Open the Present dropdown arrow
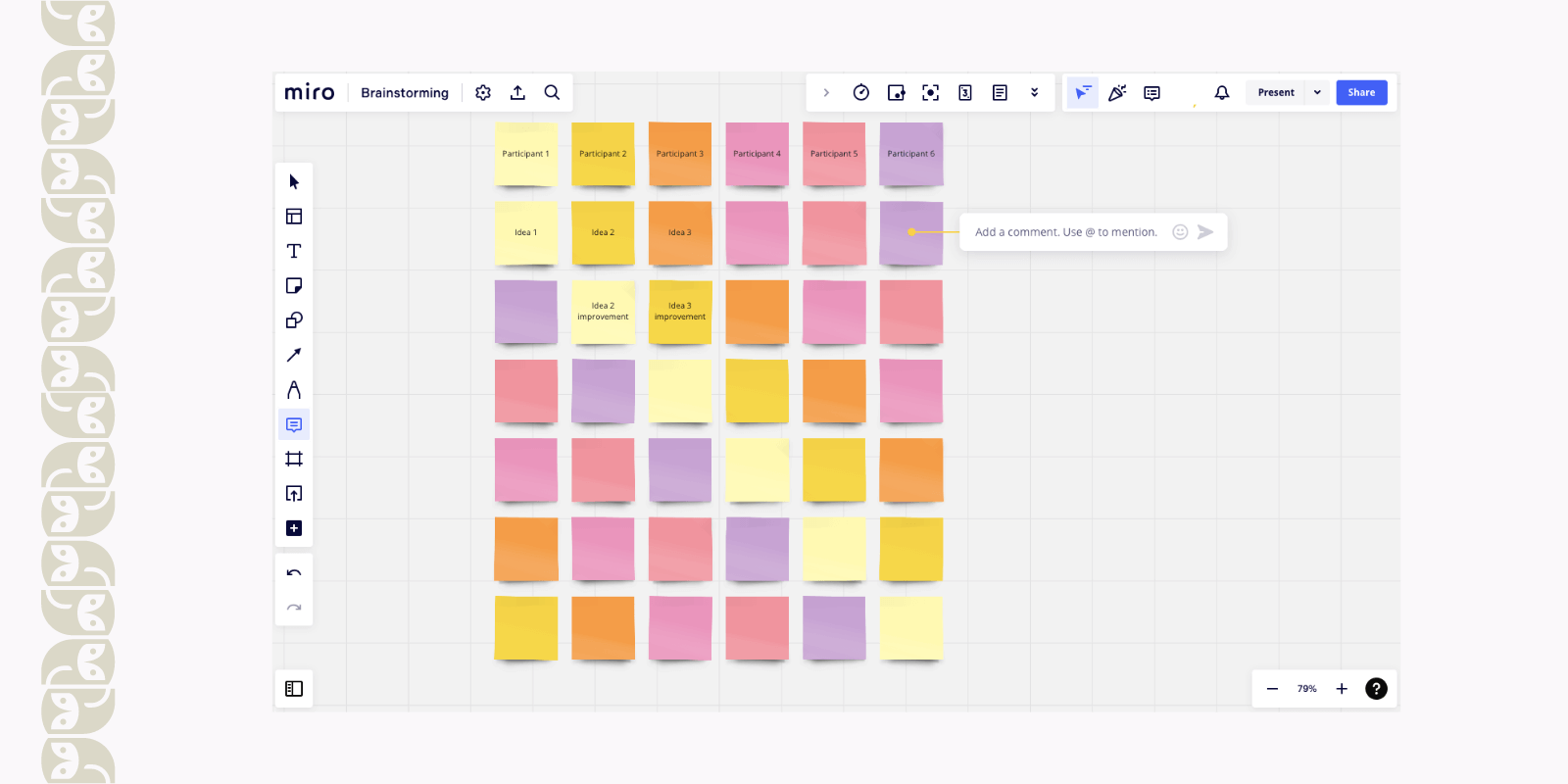The image size is (1568, 784). [x=1317, y=92]
